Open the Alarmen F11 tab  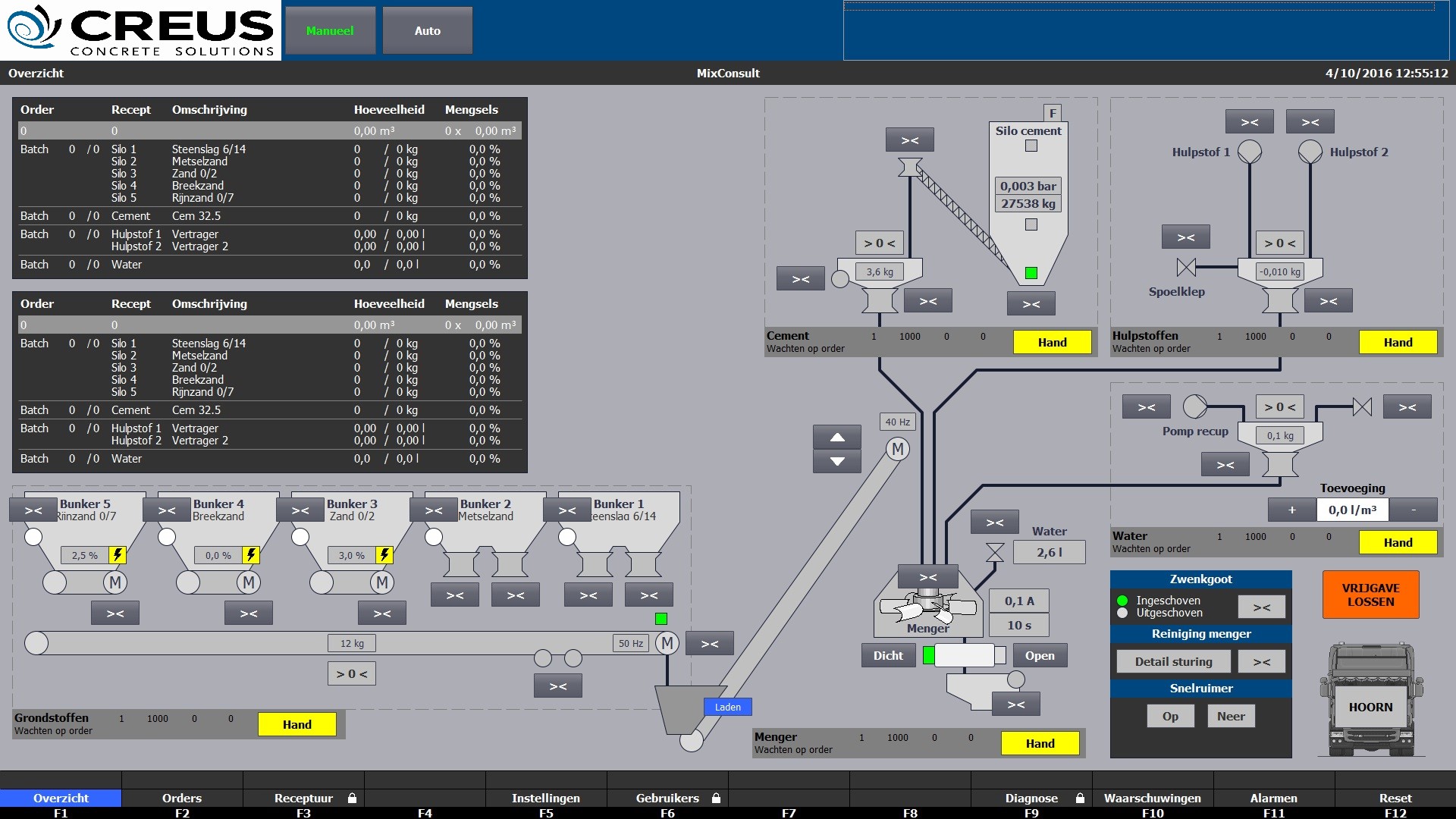1273,798
